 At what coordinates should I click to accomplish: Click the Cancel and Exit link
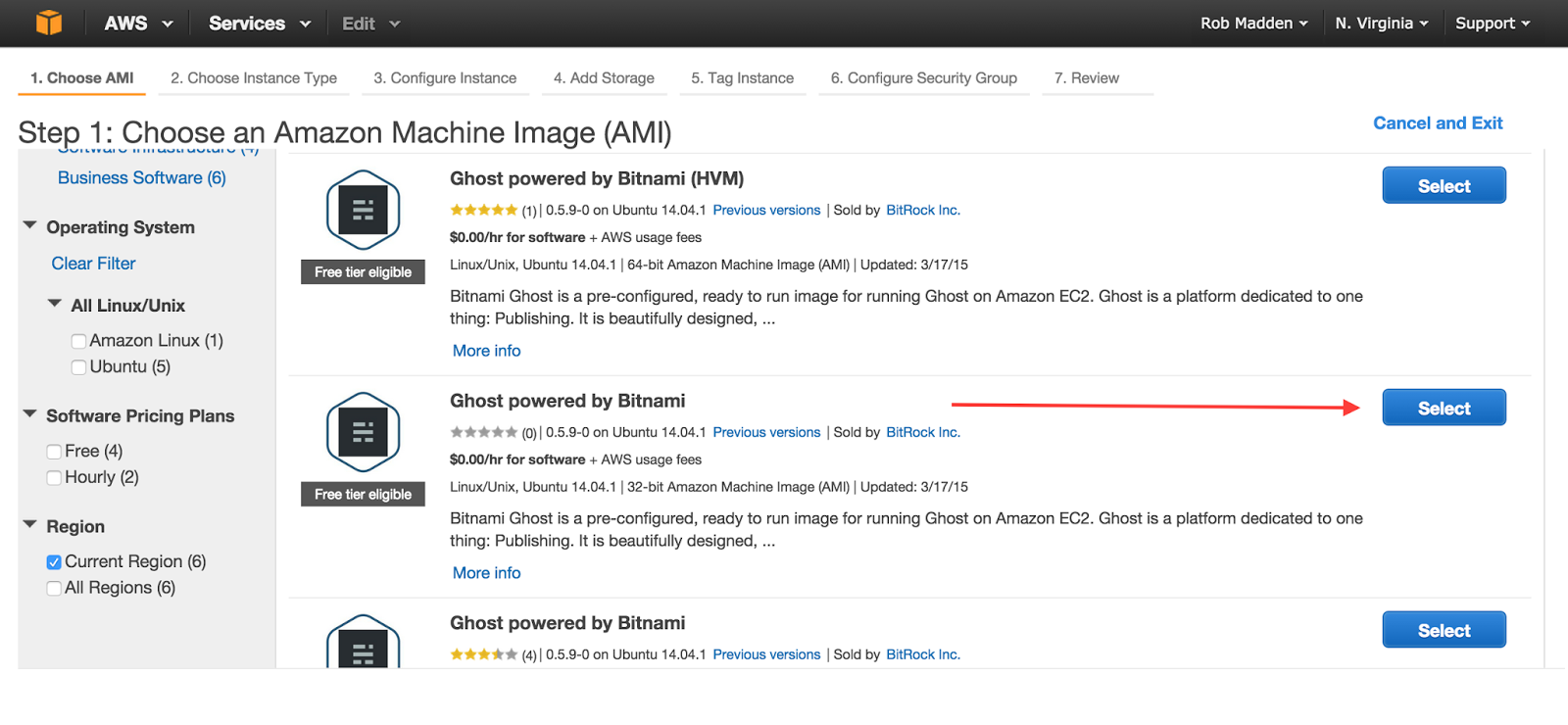[x=1437, y=123]
